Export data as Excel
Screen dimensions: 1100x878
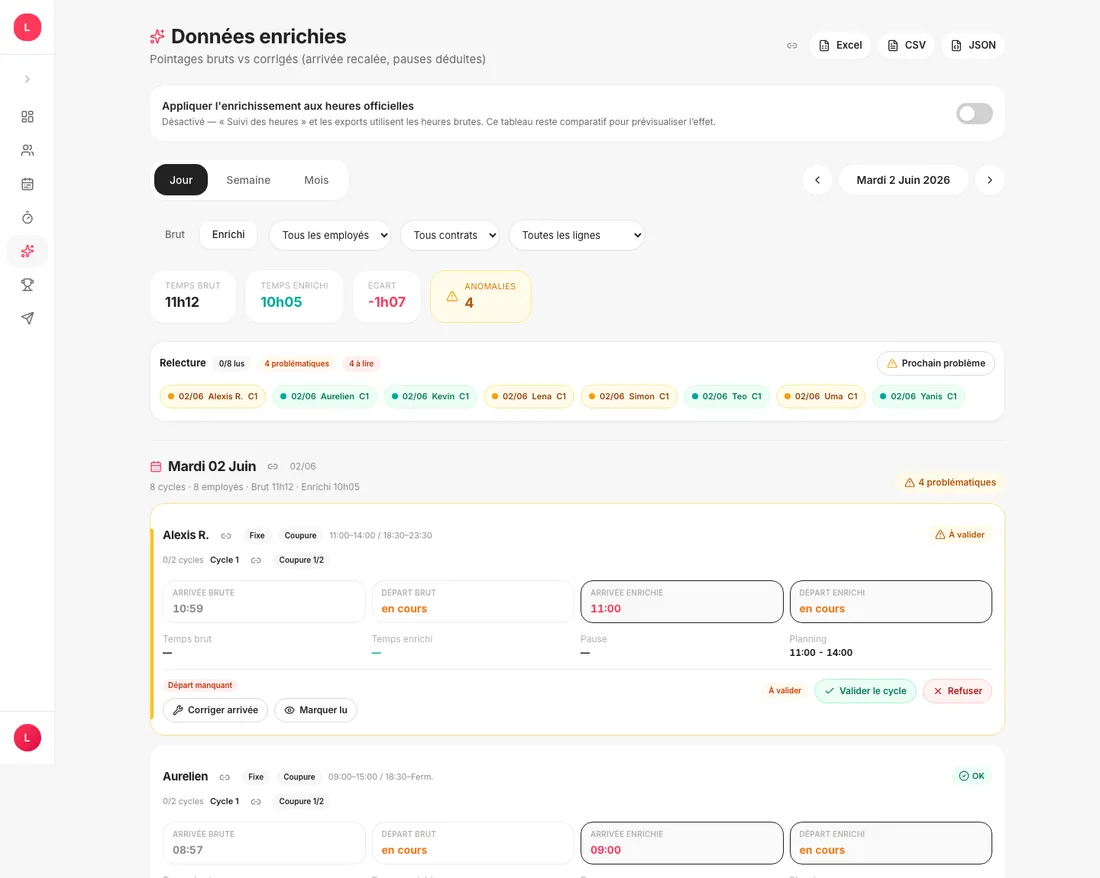point(840,46)
